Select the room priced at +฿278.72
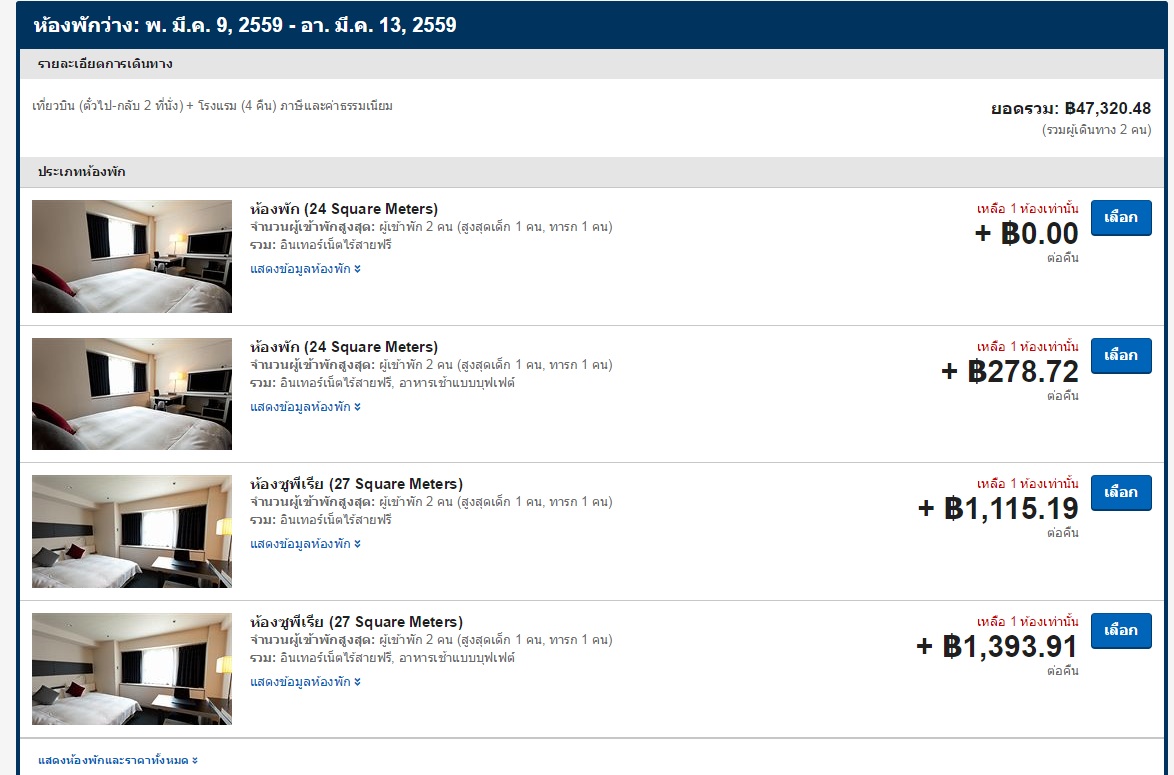 1120,356
